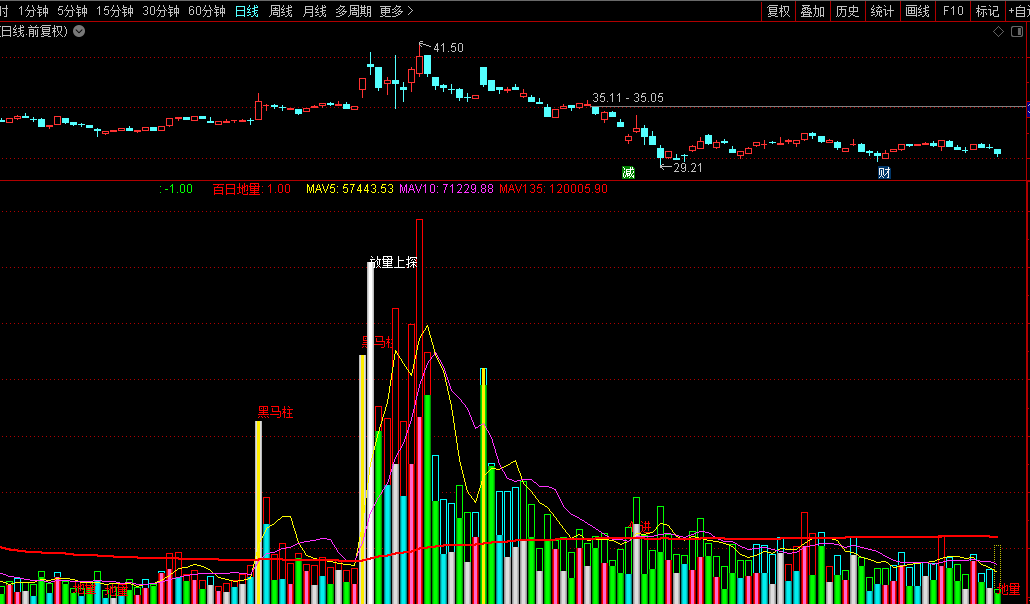This screenshot has width=1030, height=604.
Task: Open the 多周期 multi-period view
Action: pyautogui.click(x=353, y=11)
